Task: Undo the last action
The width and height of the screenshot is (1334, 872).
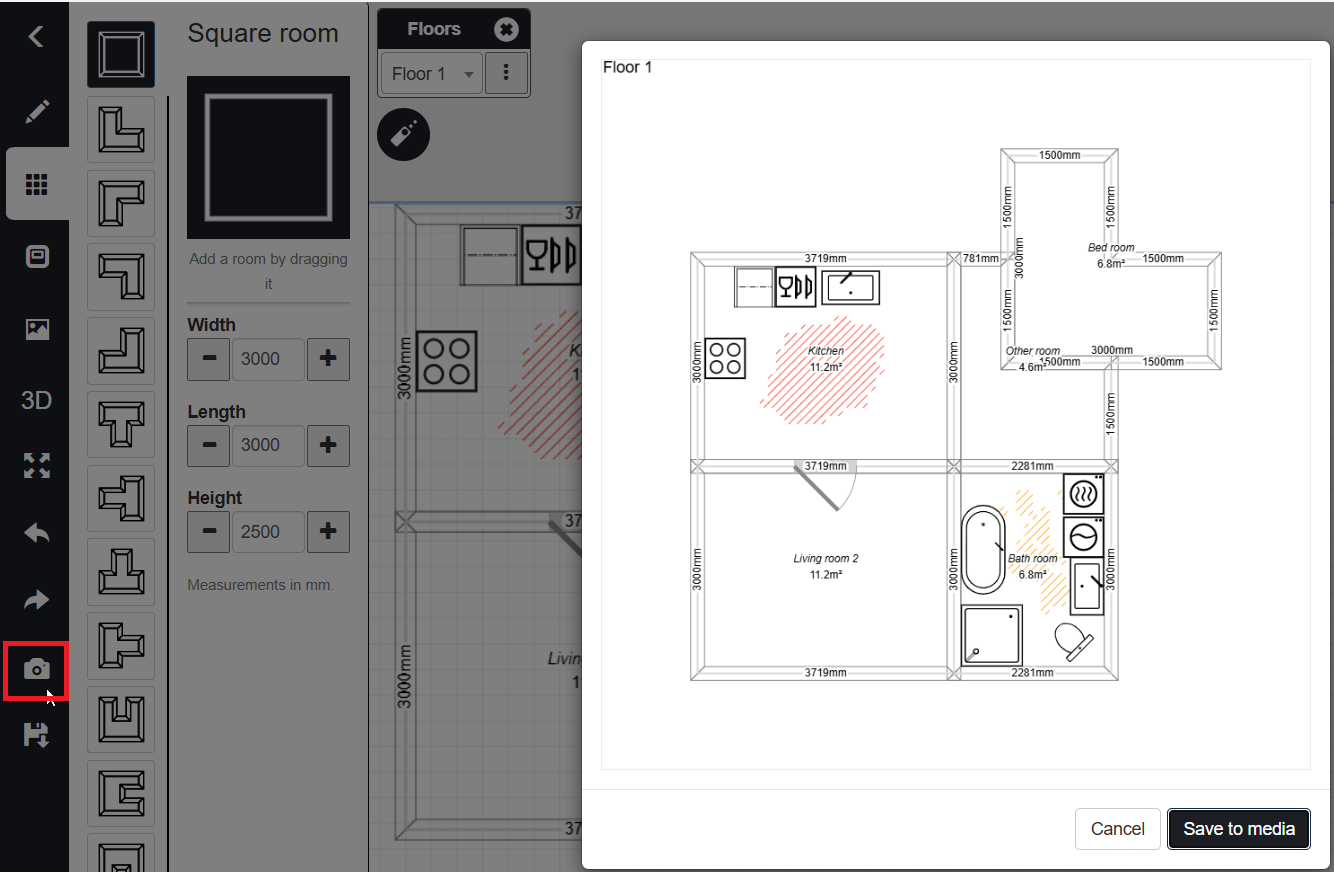Action: [37, 533]
